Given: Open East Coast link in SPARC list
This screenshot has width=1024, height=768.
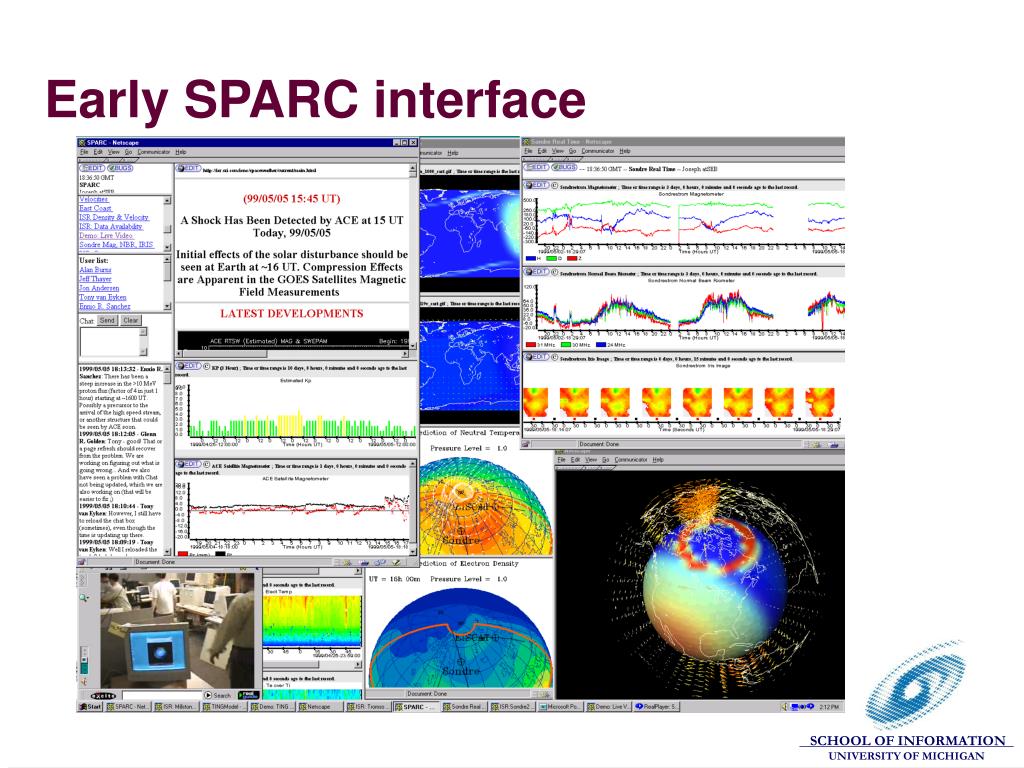Looking at the screenshot, I should [95, 208].
